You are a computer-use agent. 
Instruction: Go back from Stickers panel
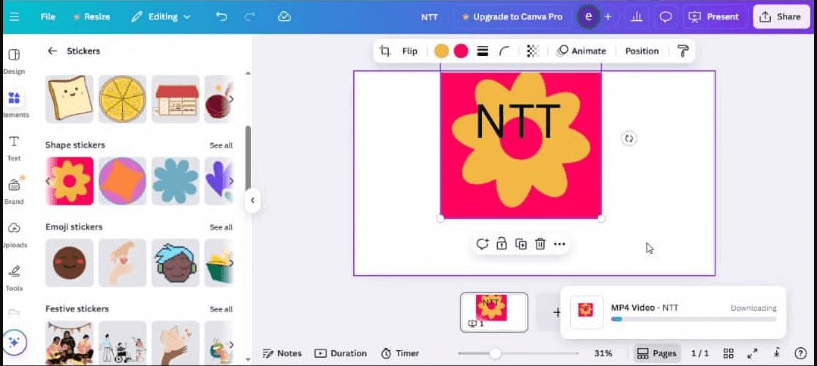pyautogui.click(x=52, y=51)
